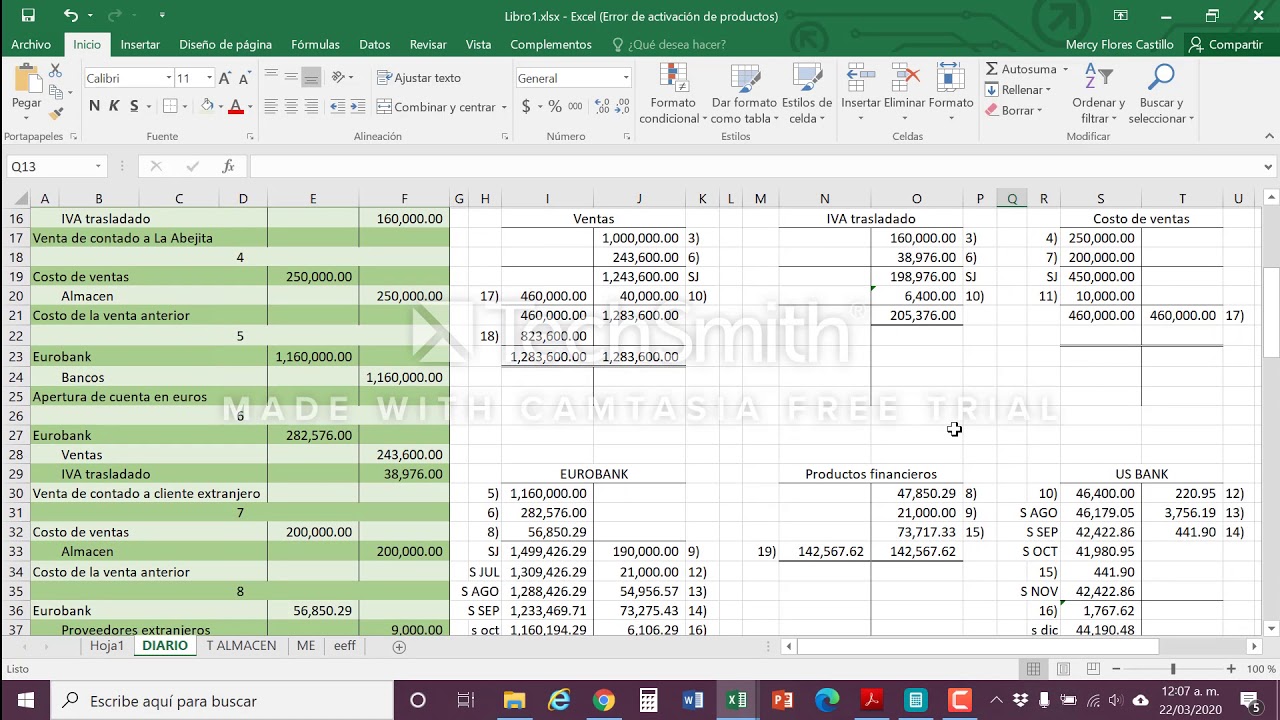
Task: Toggle align text left
Action: 271,106
